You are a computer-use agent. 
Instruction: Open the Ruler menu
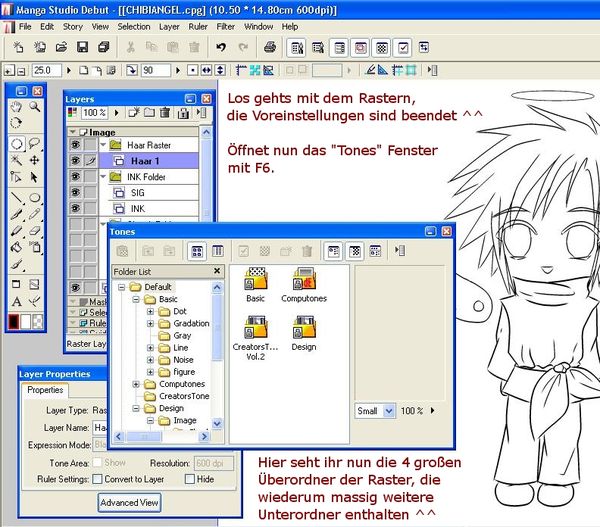click(x=198, y=26)
